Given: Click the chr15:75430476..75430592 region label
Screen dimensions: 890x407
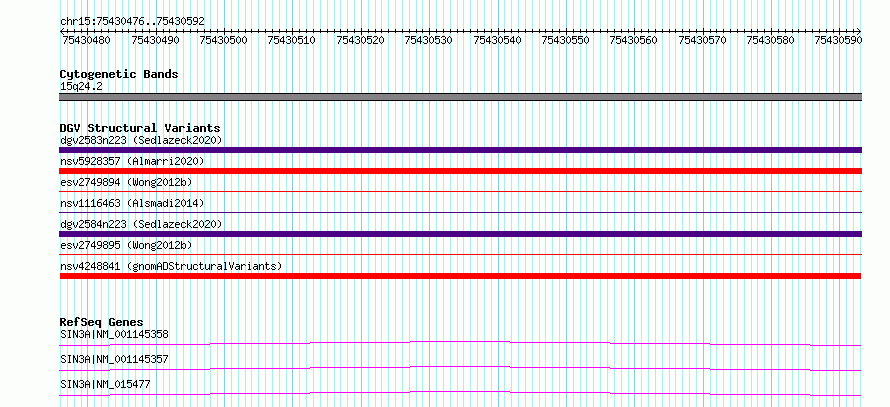Looking at the screenshot, I should 132,21.
